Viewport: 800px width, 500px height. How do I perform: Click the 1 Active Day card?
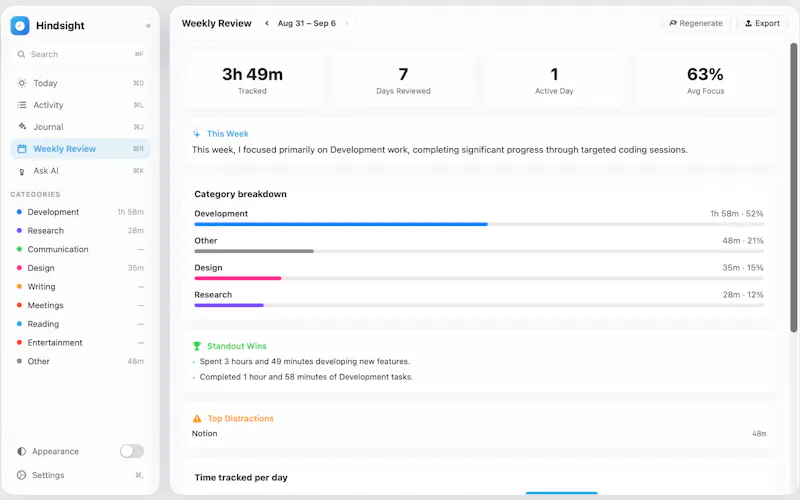point(554,80)
